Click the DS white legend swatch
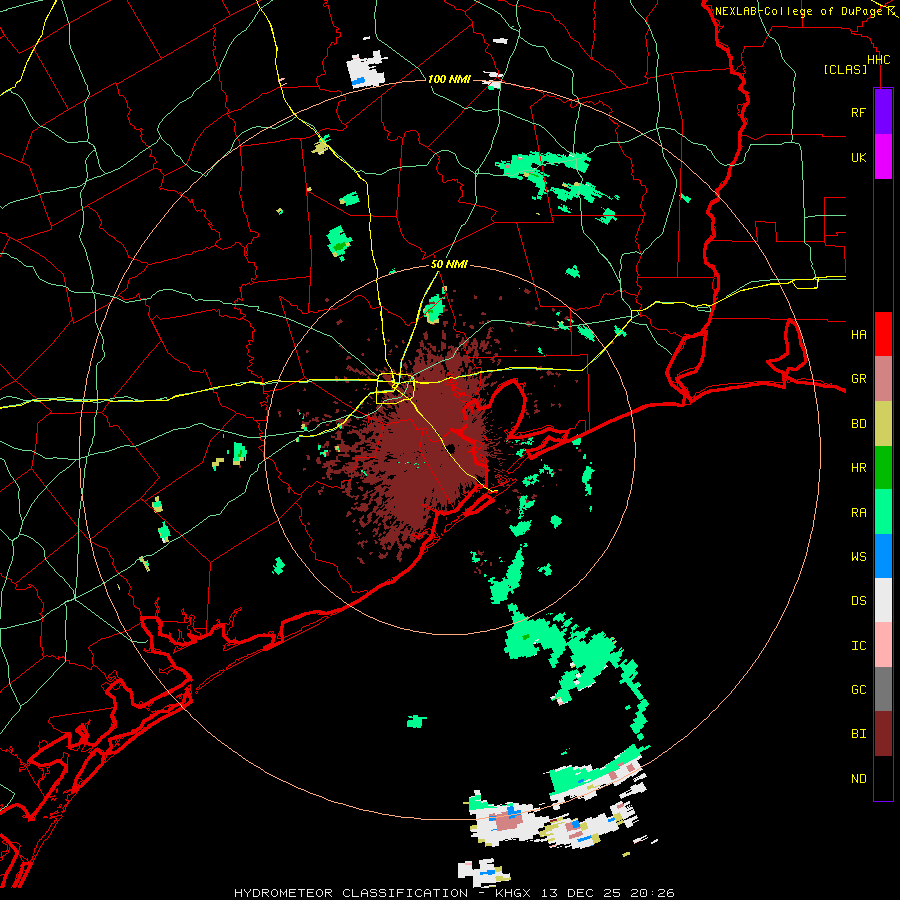 pos(883,600)
